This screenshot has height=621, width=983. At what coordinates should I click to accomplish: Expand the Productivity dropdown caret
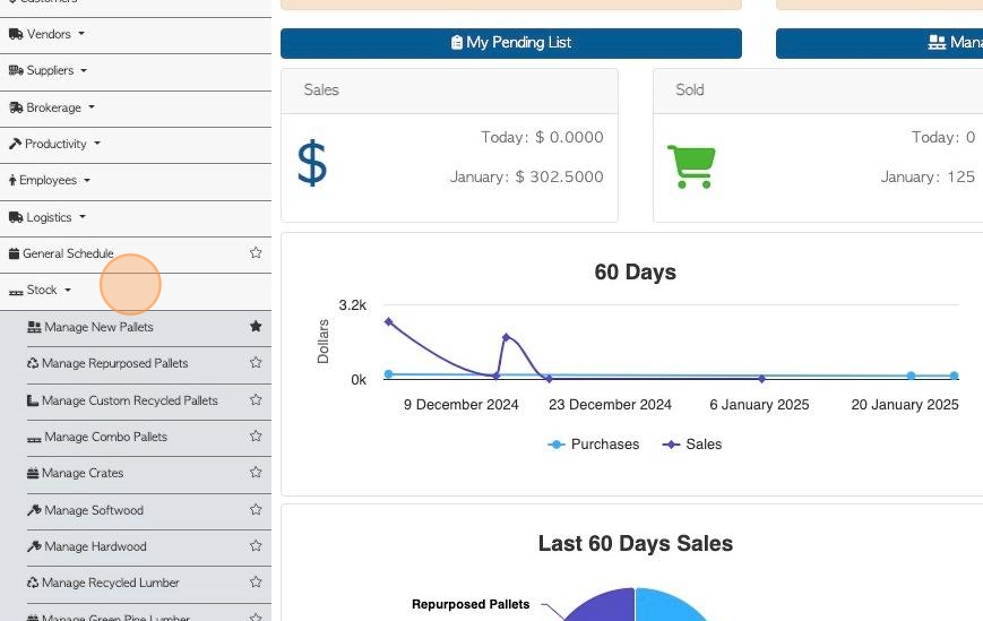pos(97,144)
